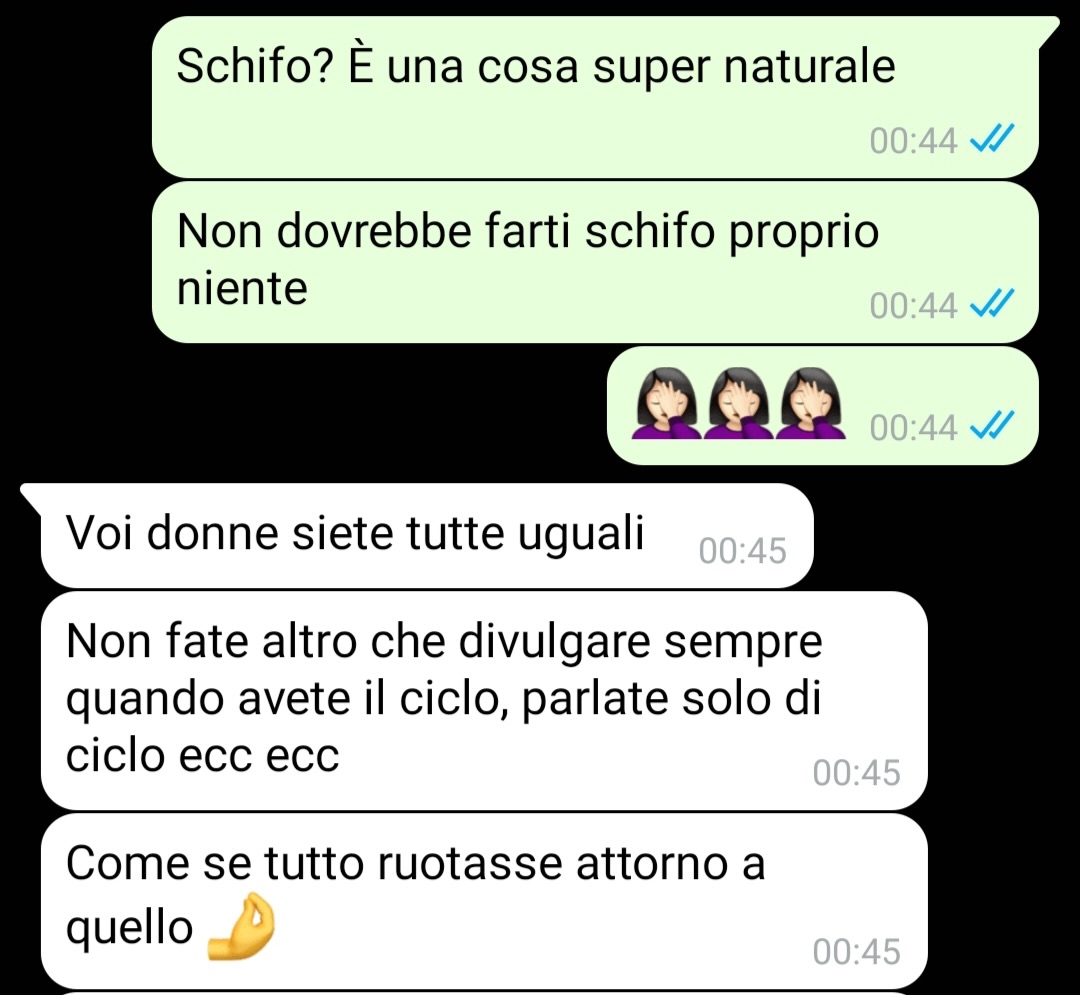Click 00:44 timestamp on "super naturale" message
The image size is (1080, 995).
pos(913,141)
